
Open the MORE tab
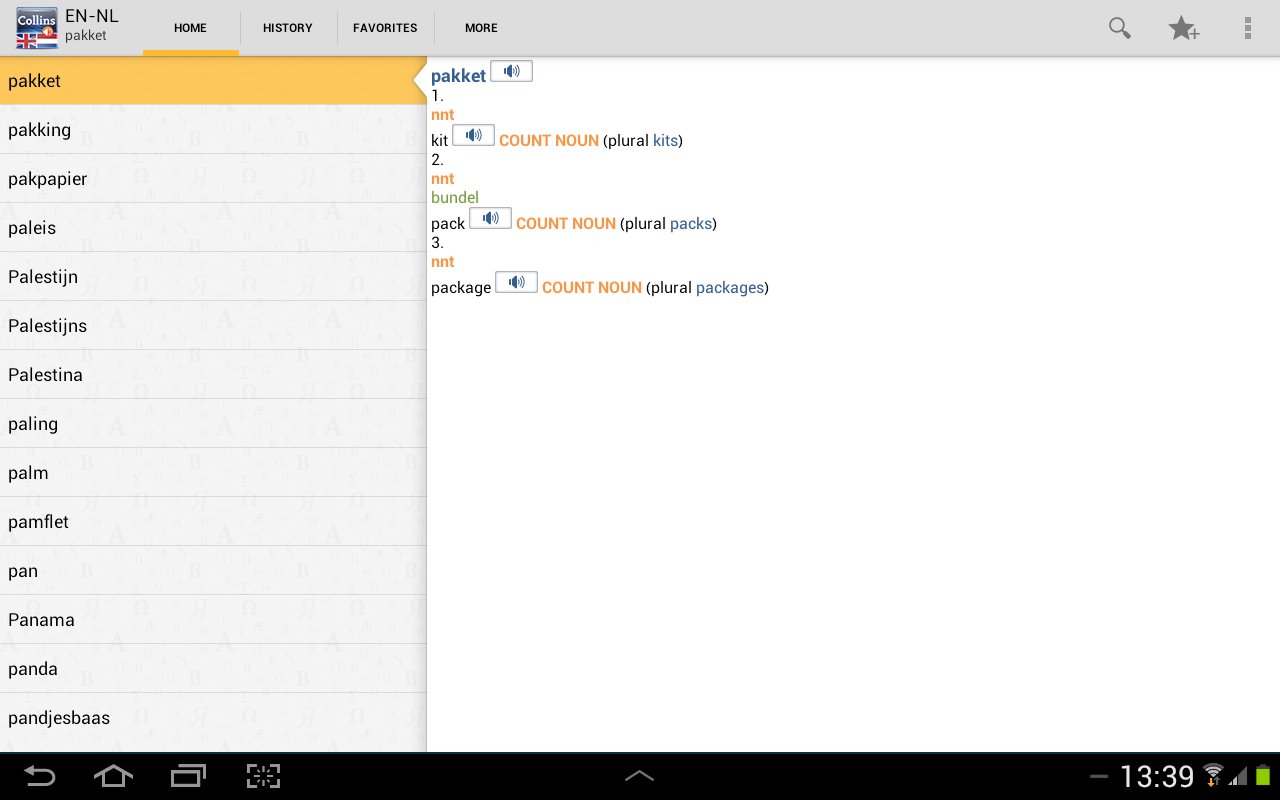(x=481, y=28)
